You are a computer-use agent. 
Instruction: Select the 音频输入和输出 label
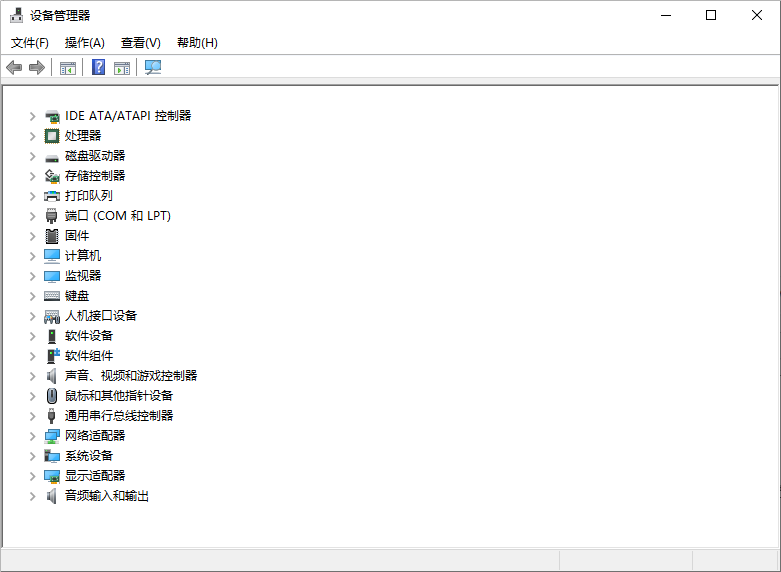107,496
